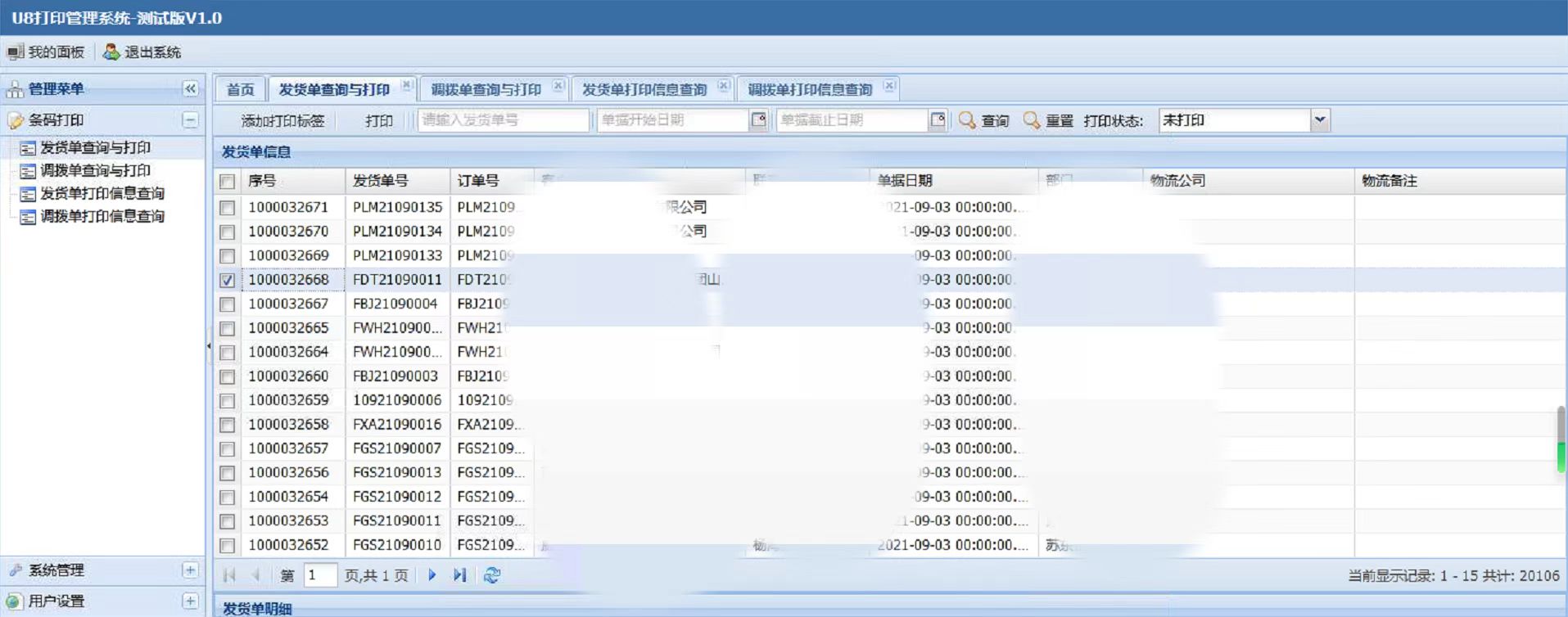1568x617 pixels.
Task: Switch to 调拨单打印信息查询 tab
Action: 810,89
